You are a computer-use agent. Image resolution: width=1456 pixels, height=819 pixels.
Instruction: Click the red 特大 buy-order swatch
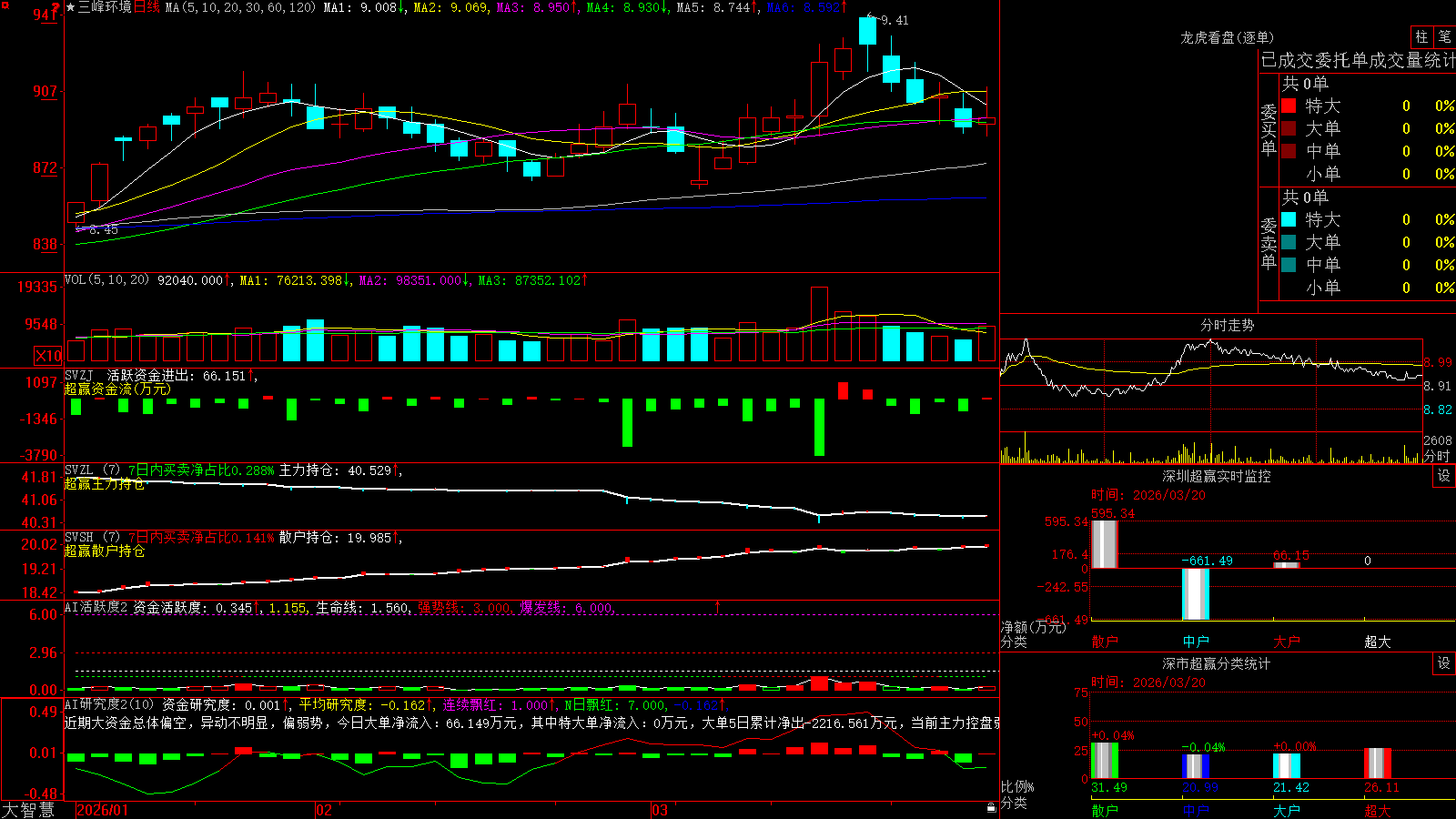pyautogui.click(x=1289, y=106)
